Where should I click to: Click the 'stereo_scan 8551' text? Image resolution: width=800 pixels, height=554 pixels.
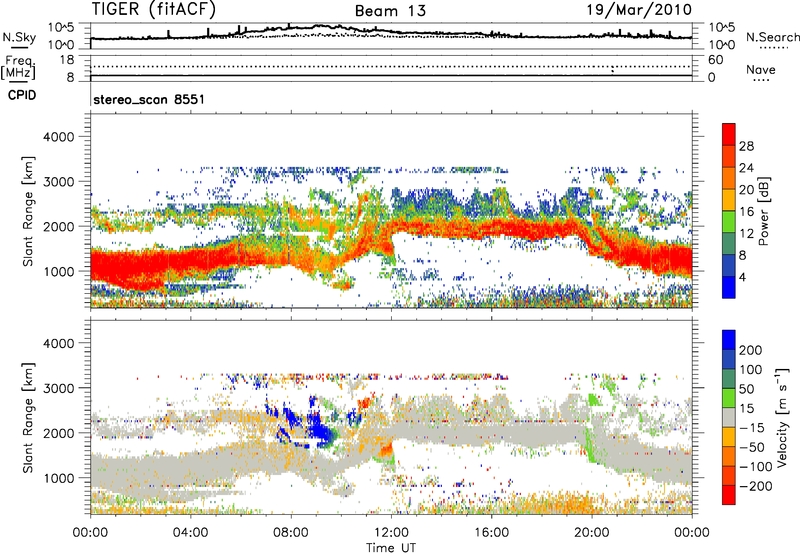point(149,99)
